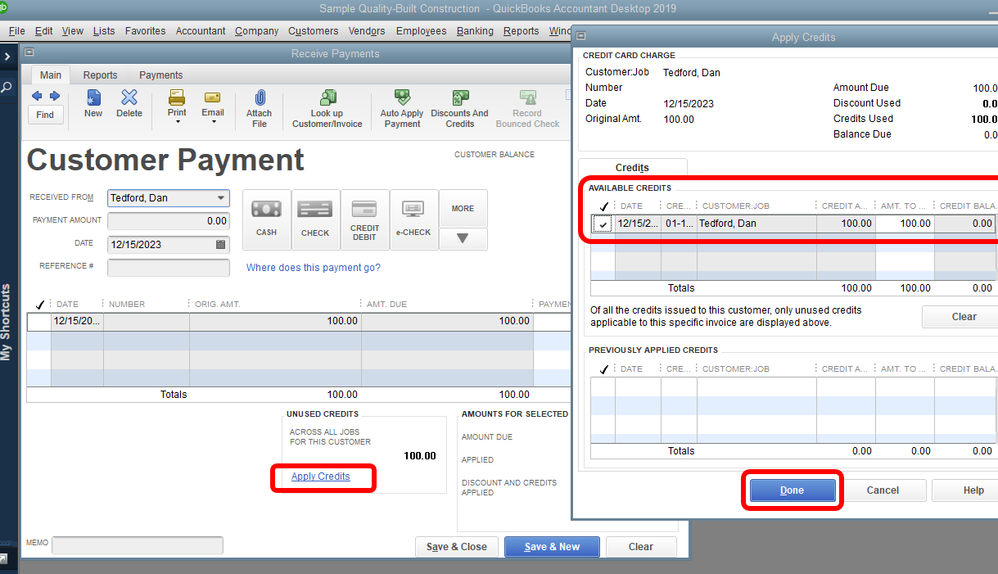Open Apply Credits window control icon
The height and width of the screenshot is (574, 998).
[581, 36]
